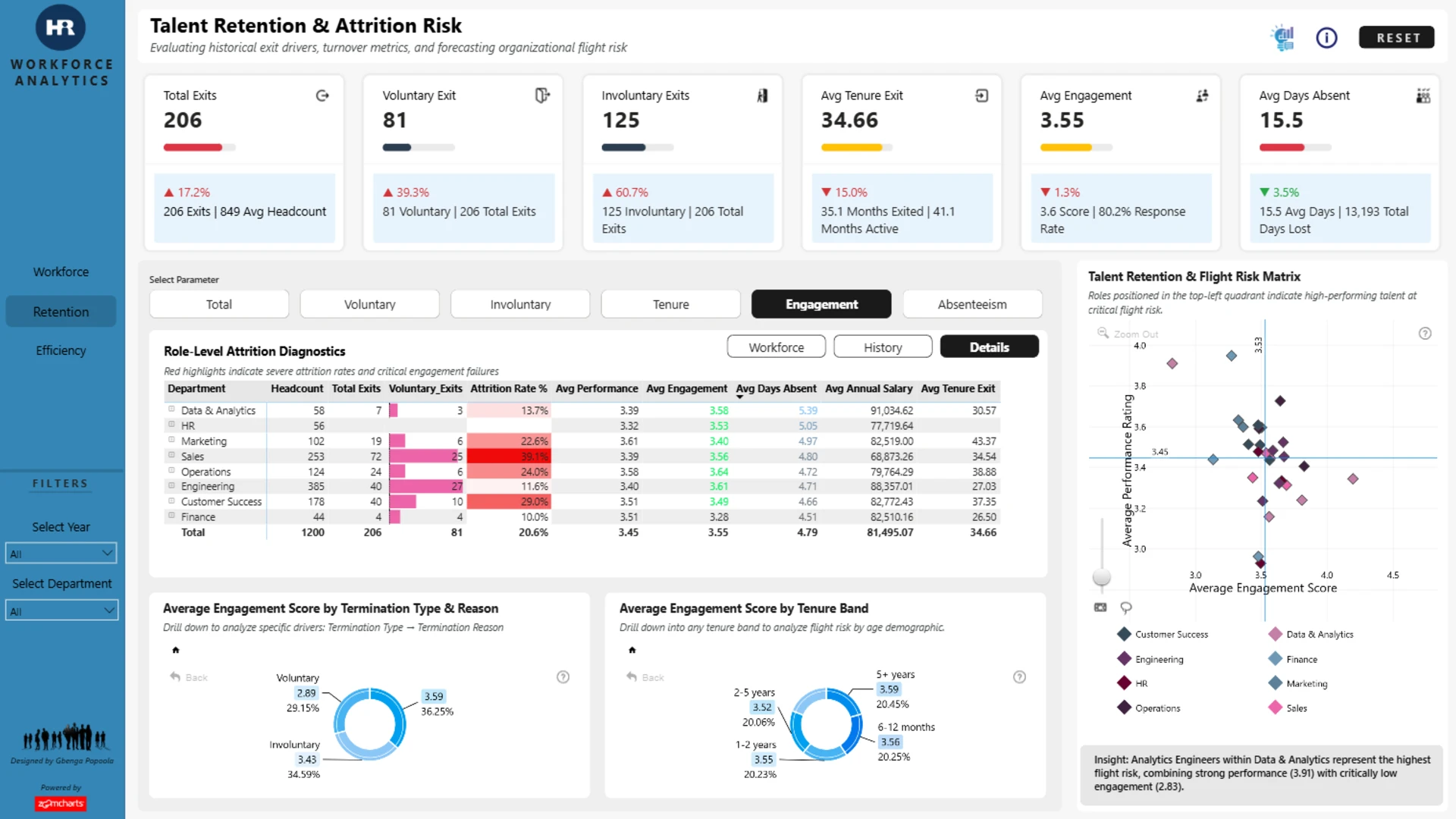Image resolution: width=1456 pixels, height=819 pixels.
Task: Go to the Workforce page
Action: pos(61,271)
